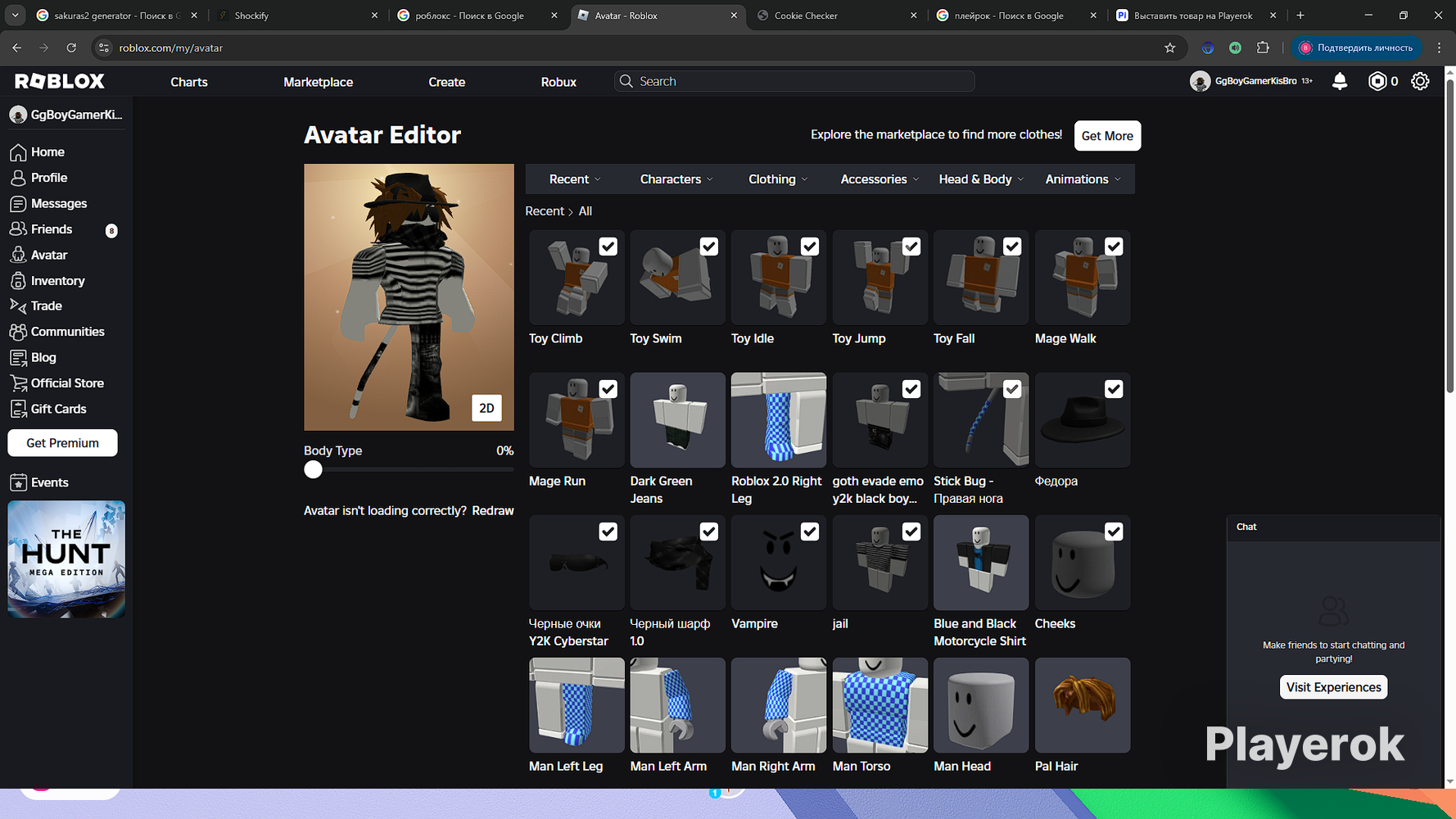Expand the Animations dropdown
Viewport: 1456px width, 819px height.
1083,179
